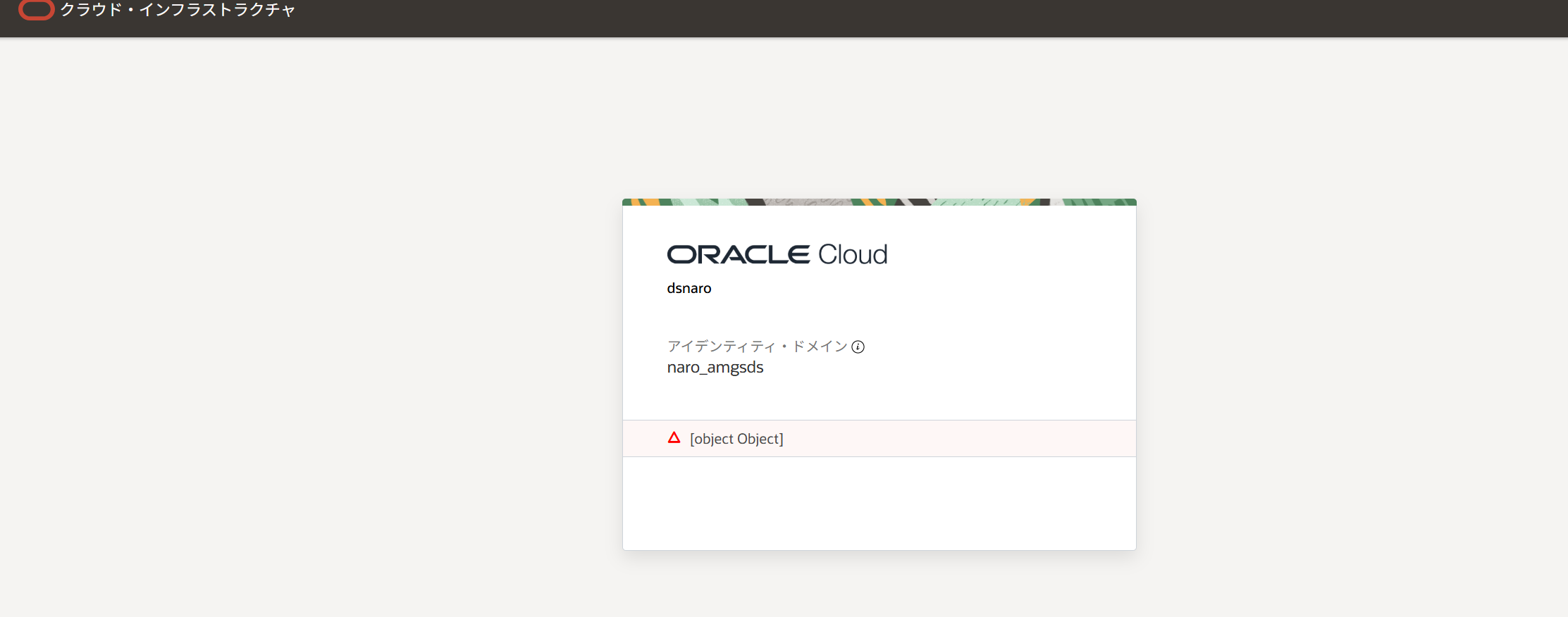Click the [object Object] error message
The height and width of the screenshot is (617, 1568).
point(736,439)
